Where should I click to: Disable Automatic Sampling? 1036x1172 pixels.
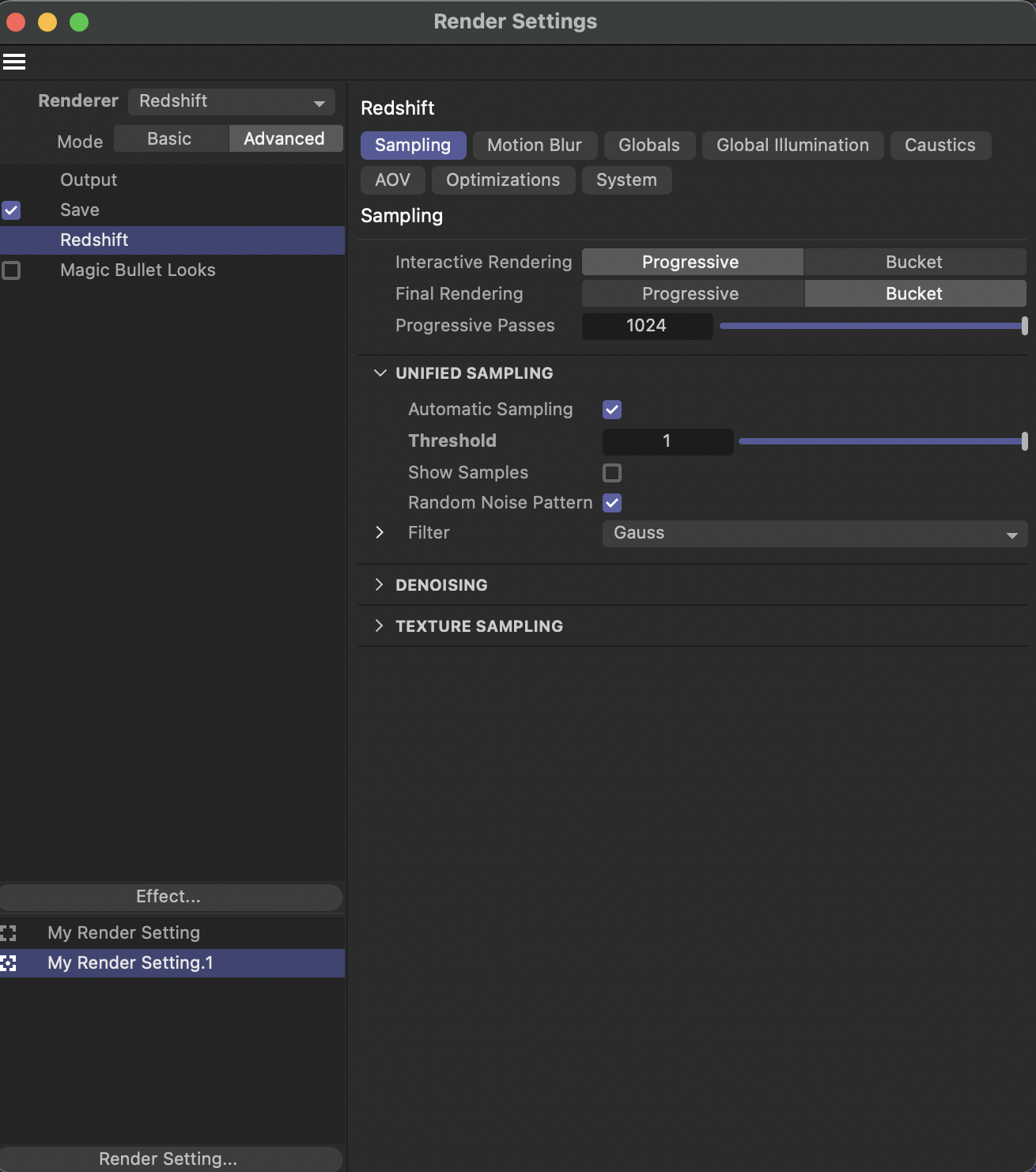pyautogui.click(x=612, y=410)
